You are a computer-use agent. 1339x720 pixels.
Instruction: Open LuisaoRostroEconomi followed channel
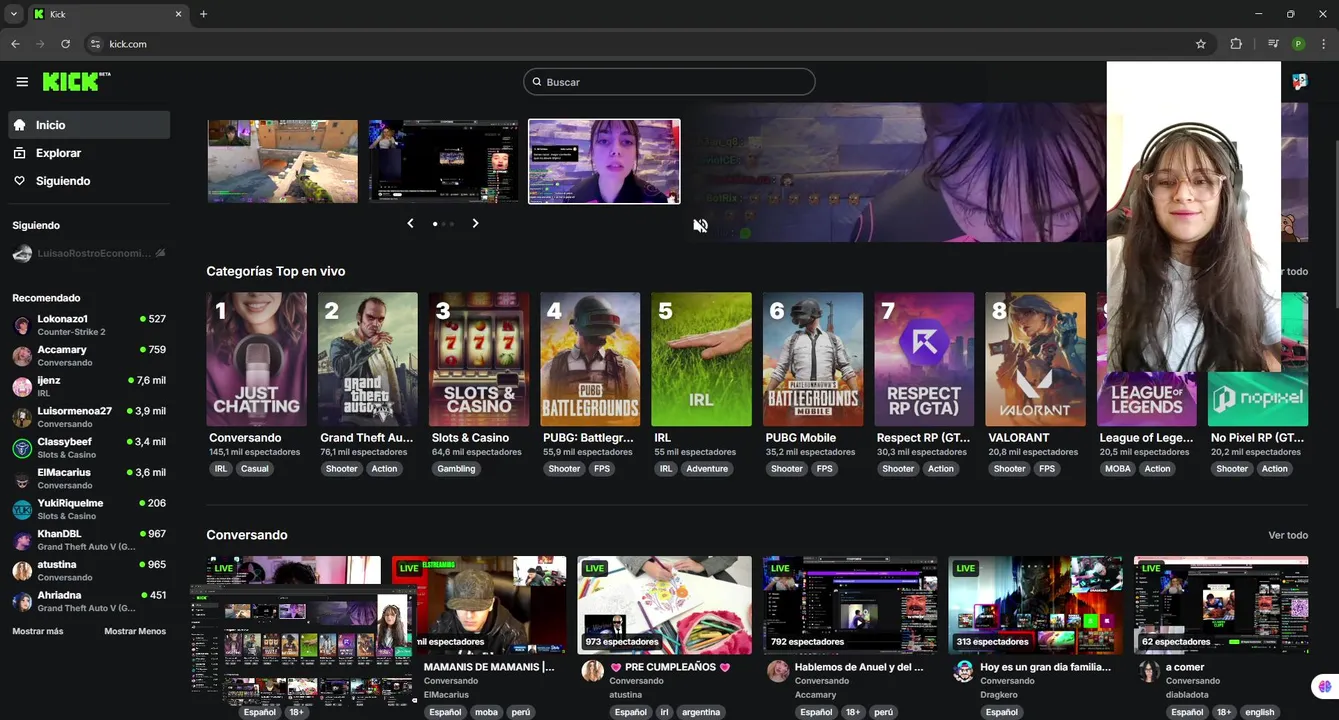(89, 254)
